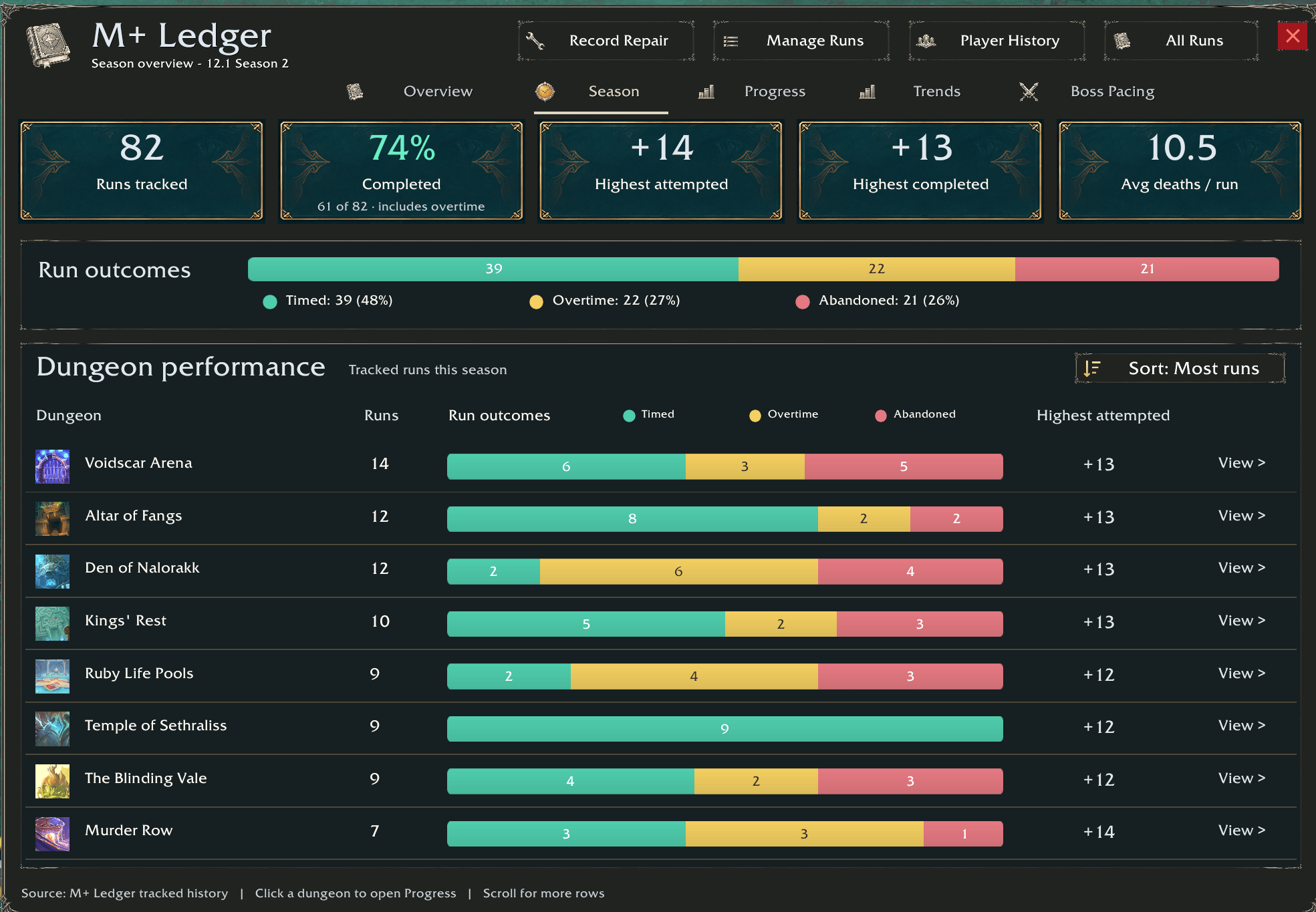Open View for Voidscar Arena
The image size is (1316, 912).
(x=1241, y=463)
